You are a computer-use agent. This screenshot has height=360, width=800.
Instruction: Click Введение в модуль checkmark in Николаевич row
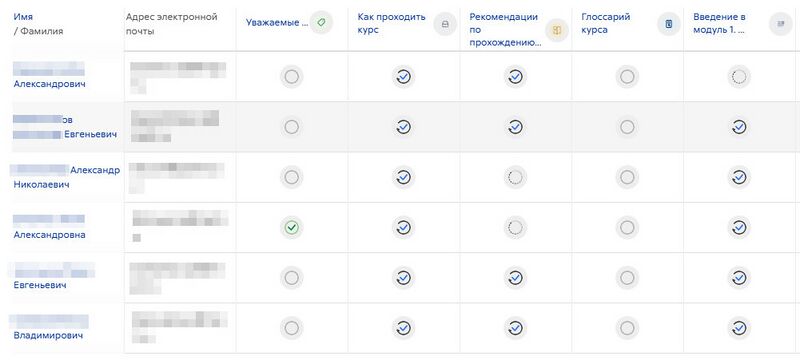[739, 177]
